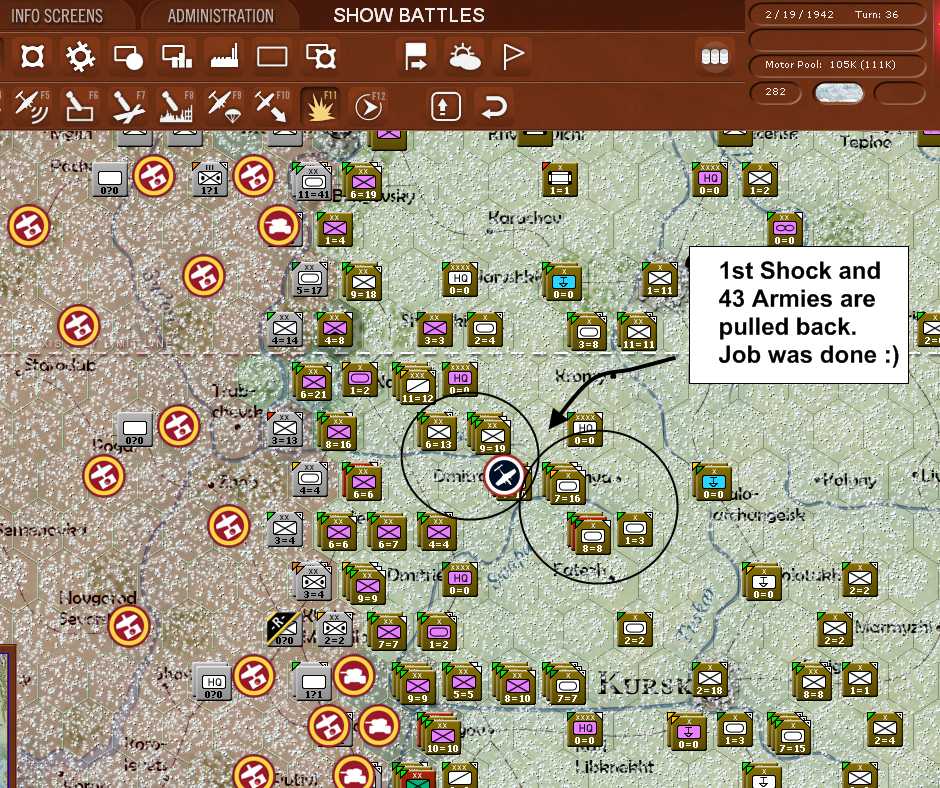This screenshot has width=940, height=788.
Task: Select the air mission plane marker near Dmitrovsk
Action: (x=505, y=476)
